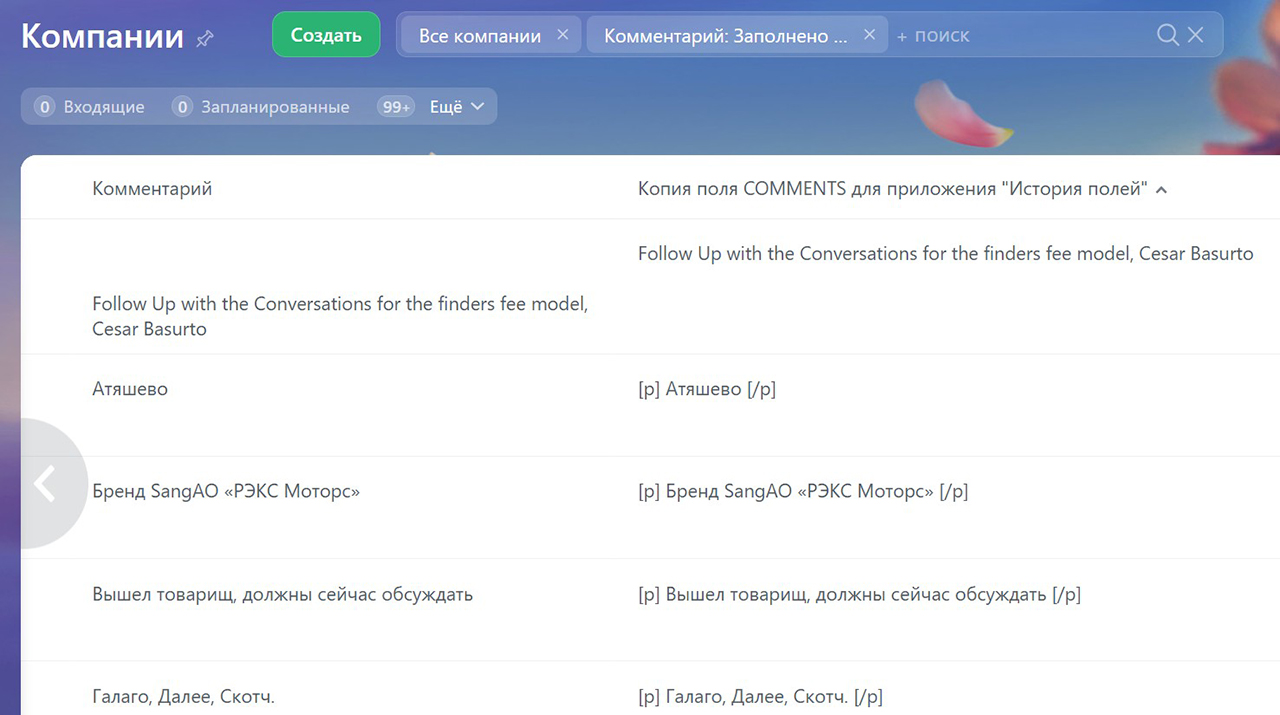Expand the Ещё dropdown
Viewport: 1280px width, 715px height.
pyautogui.click(x=457, y=107)
